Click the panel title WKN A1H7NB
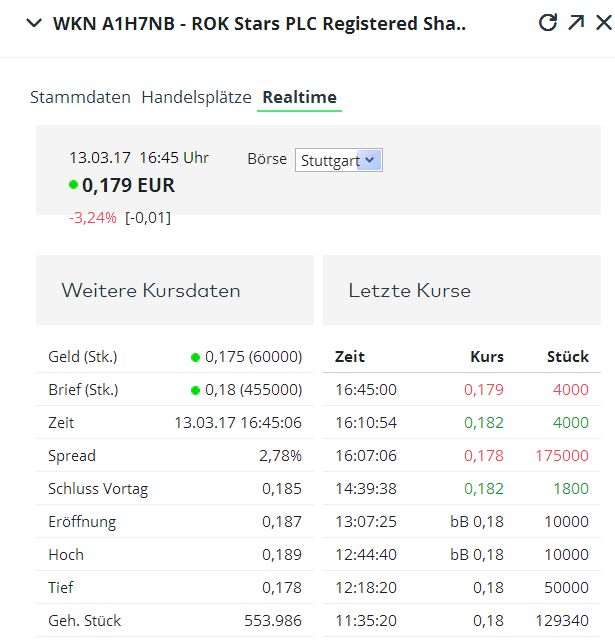 [260, 23]
